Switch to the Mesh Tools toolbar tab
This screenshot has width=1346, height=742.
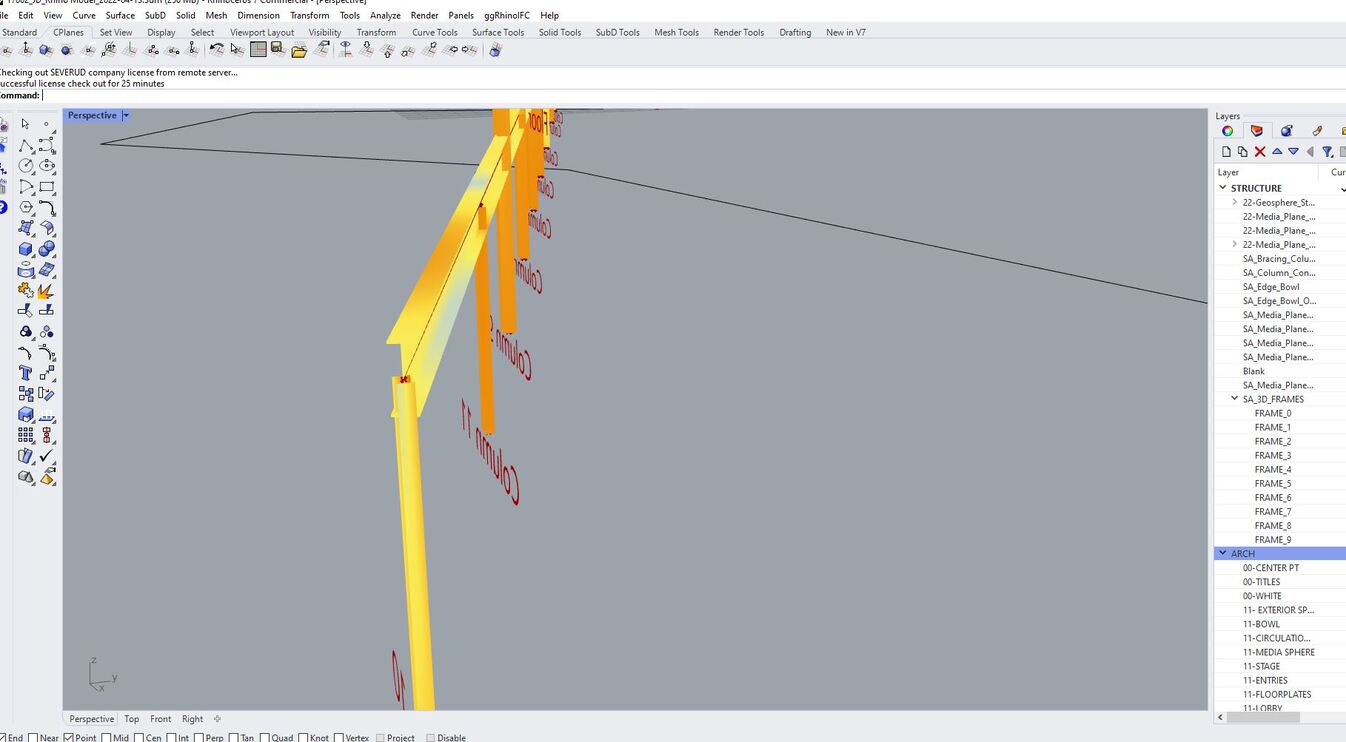point(676,32)
